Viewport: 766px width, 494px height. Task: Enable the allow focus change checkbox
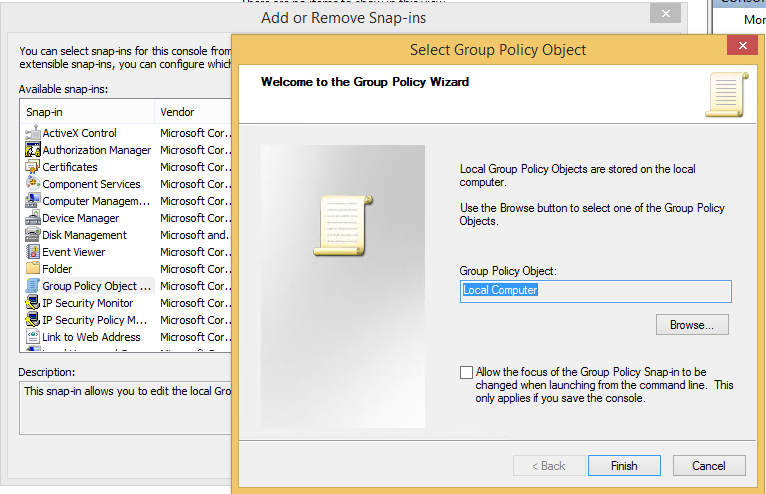[467, 372]
